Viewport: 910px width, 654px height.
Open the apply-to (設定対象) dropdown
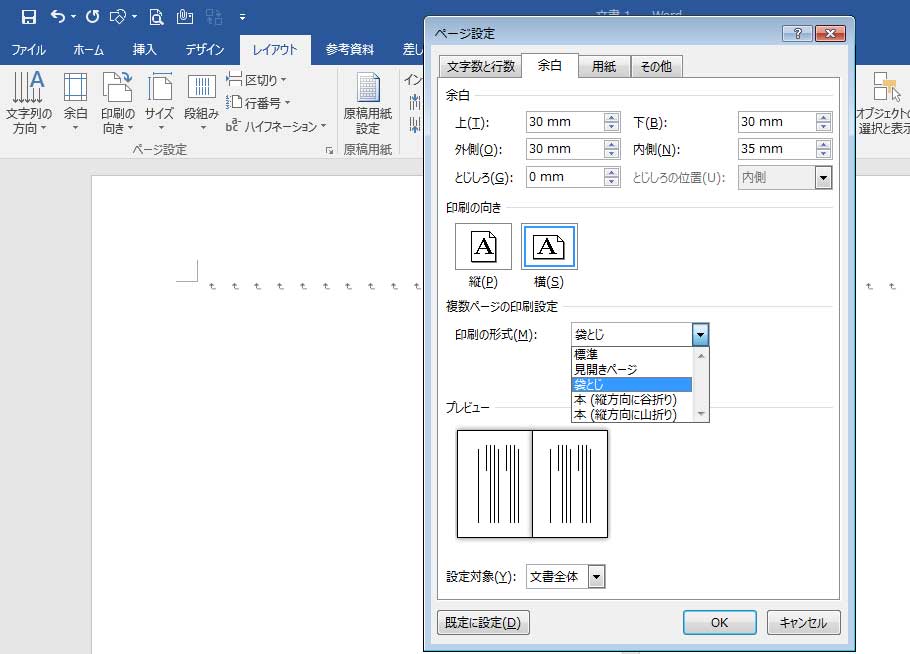(596, 577)
